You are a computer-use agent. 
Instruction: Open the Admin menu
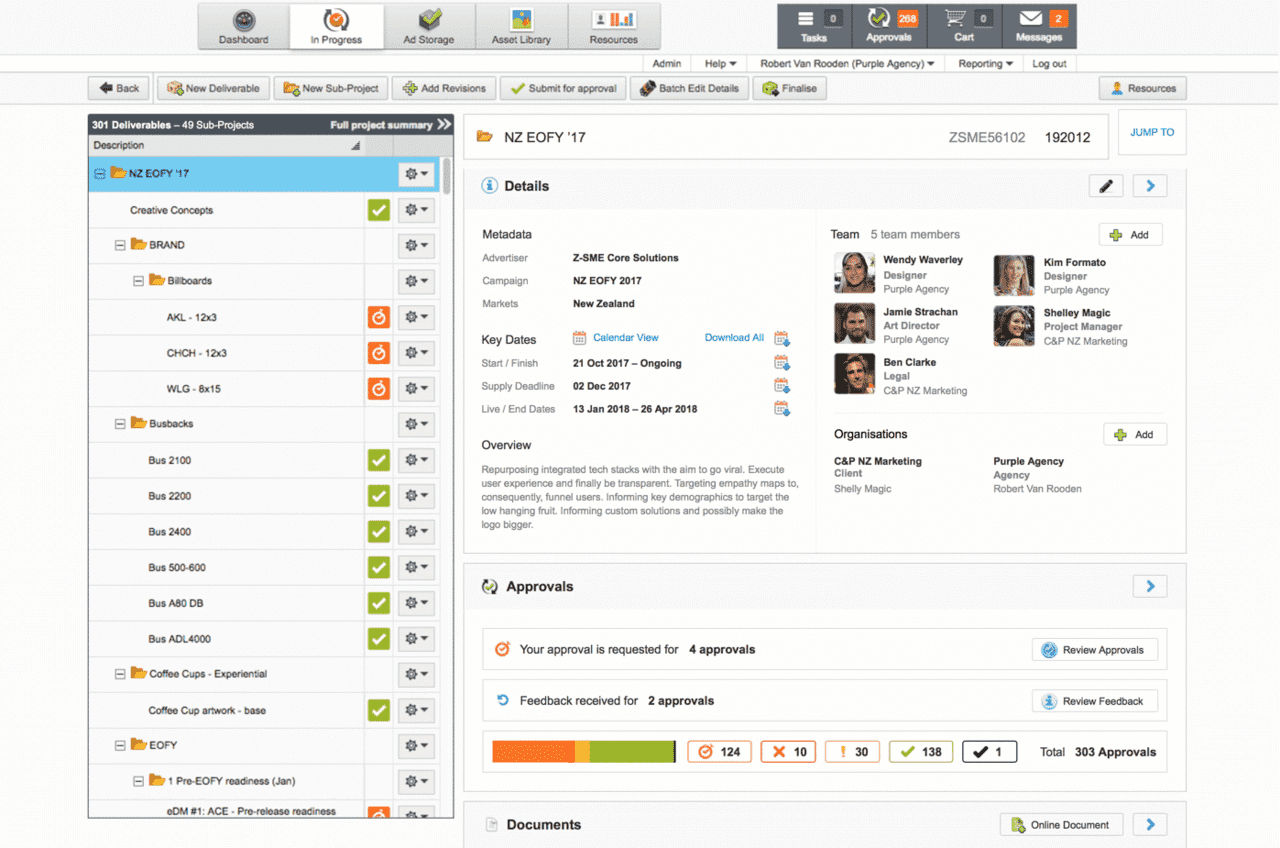667,63
